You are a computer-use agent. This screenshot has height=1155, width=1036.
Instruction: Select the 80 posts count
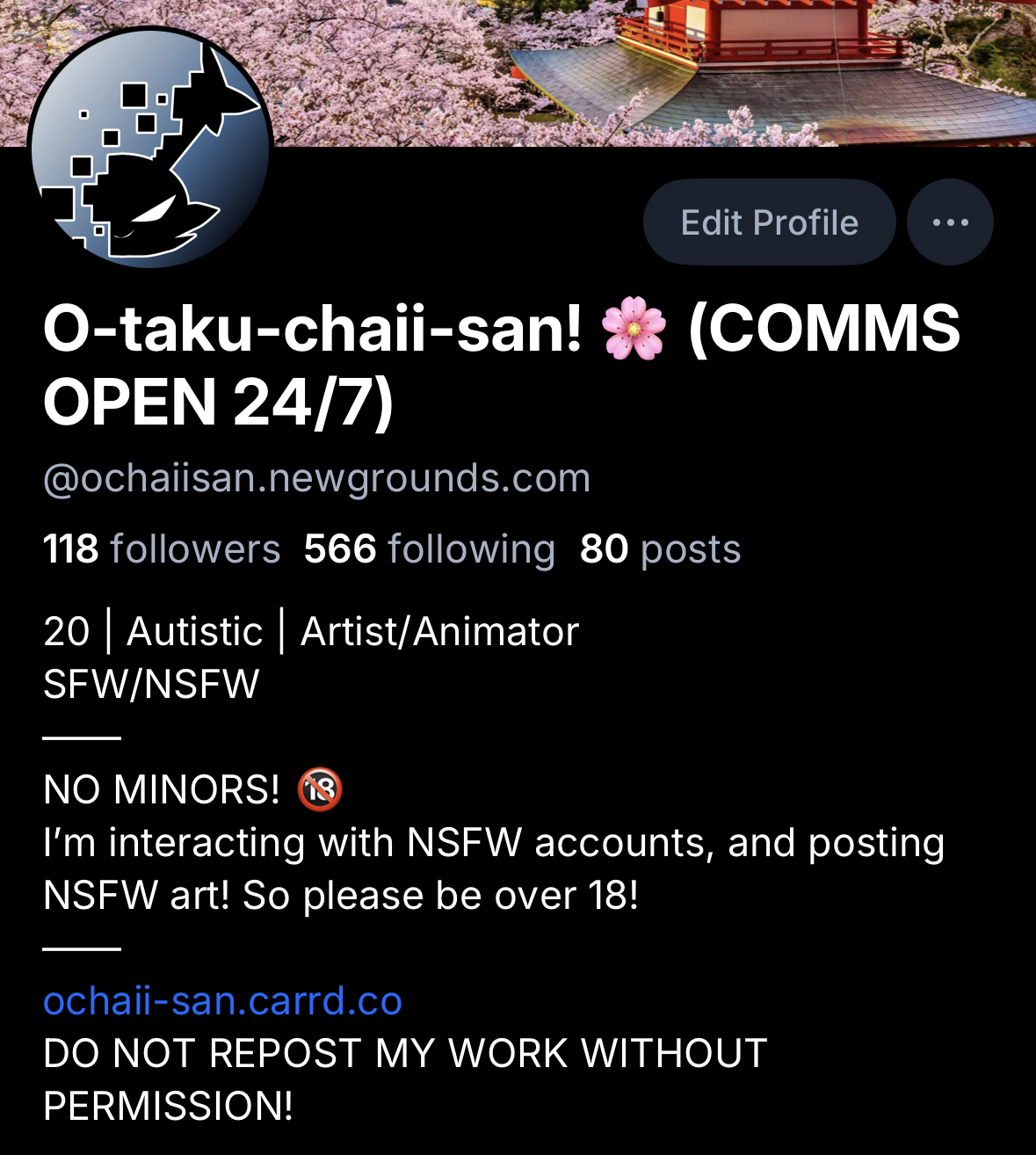coord(661,549)
